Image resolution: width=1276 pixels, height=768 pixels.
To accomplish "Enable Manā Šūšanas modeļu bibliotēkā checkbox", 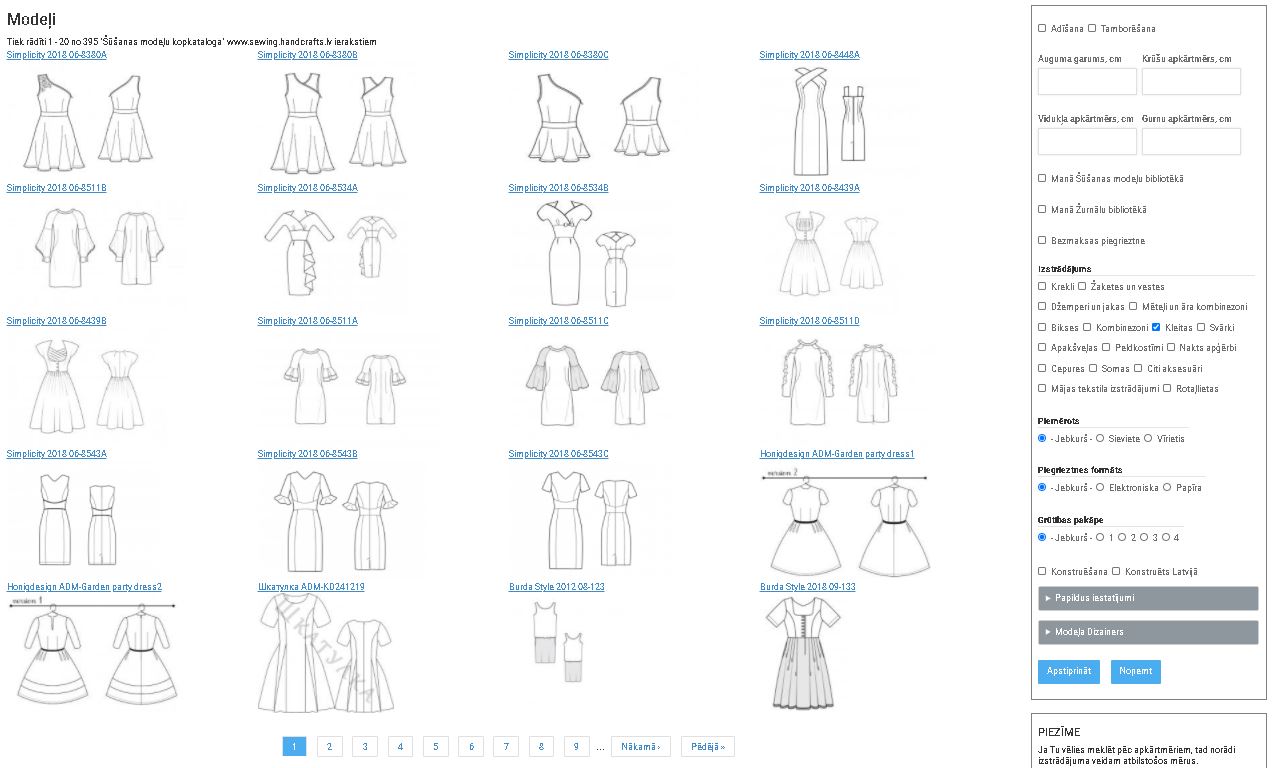I will point(1043,179).
